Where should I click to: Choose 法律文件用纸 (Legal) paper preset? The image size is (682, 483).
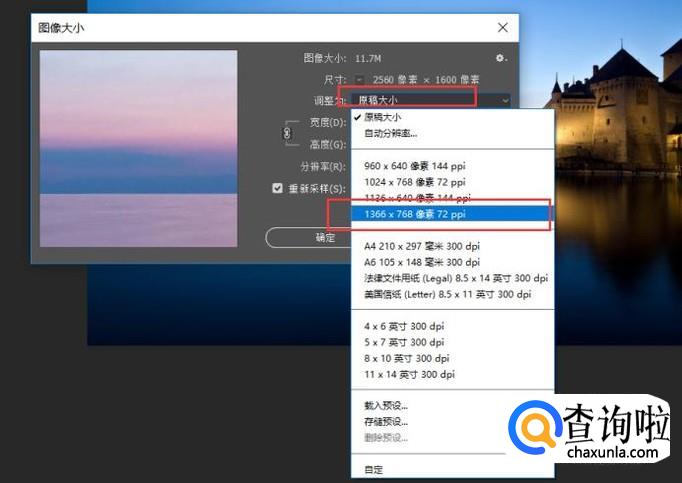coord(455,278)
